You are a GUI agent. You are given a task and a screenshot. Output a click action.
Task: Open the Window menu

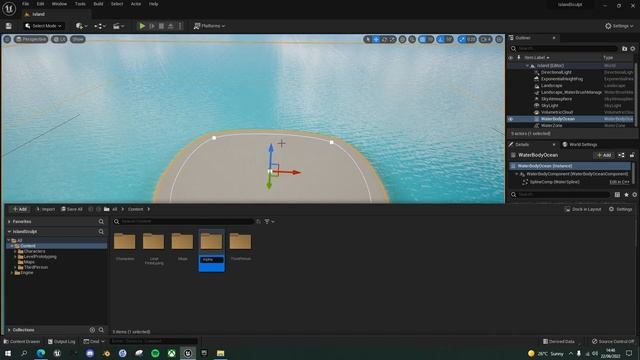click(x=59, y=4)
